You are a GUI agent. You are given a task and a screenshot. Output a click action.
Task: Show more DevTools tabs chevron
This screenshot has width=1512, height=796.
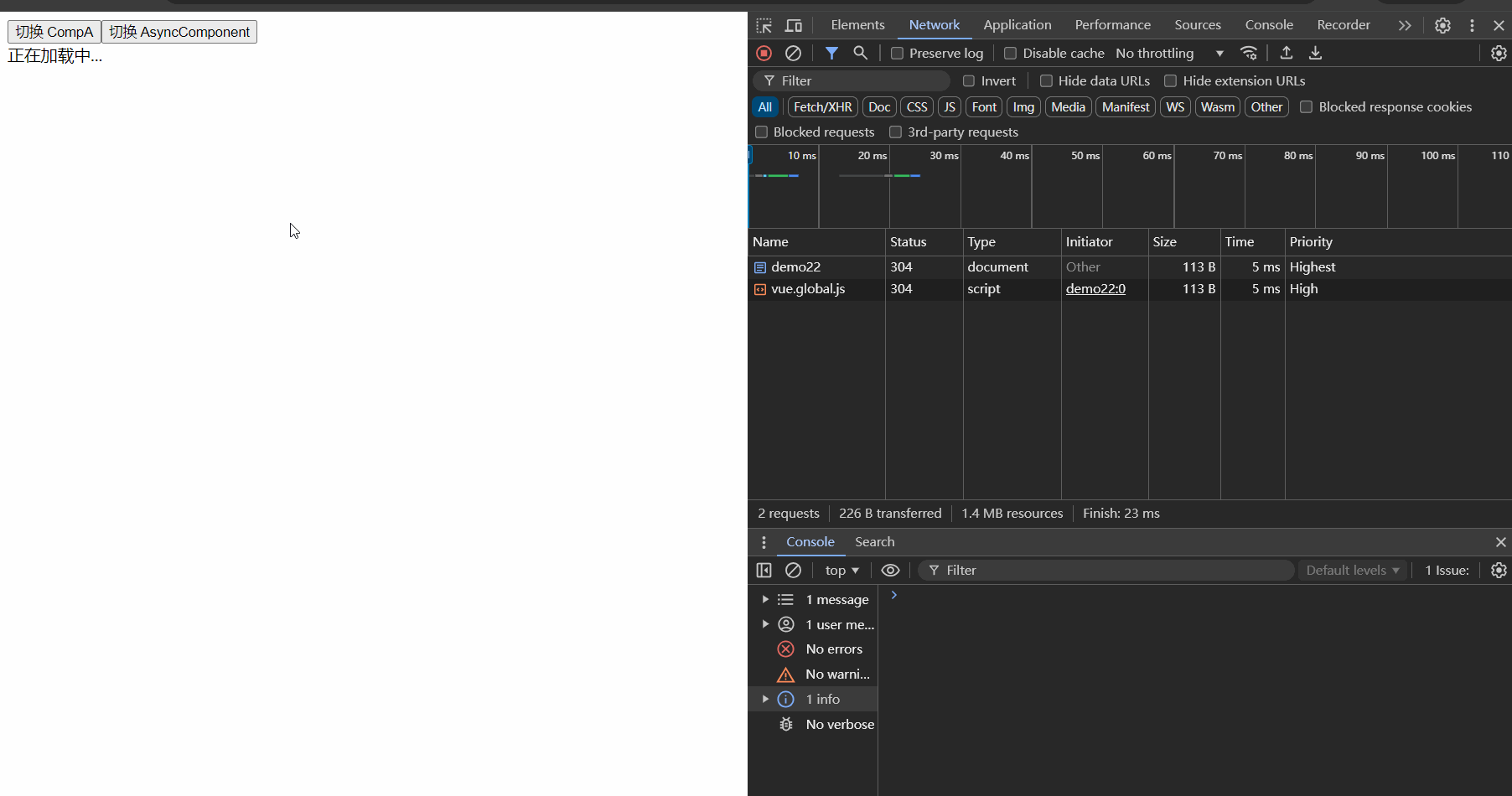pyautogui.click(x=1405, y=25)
